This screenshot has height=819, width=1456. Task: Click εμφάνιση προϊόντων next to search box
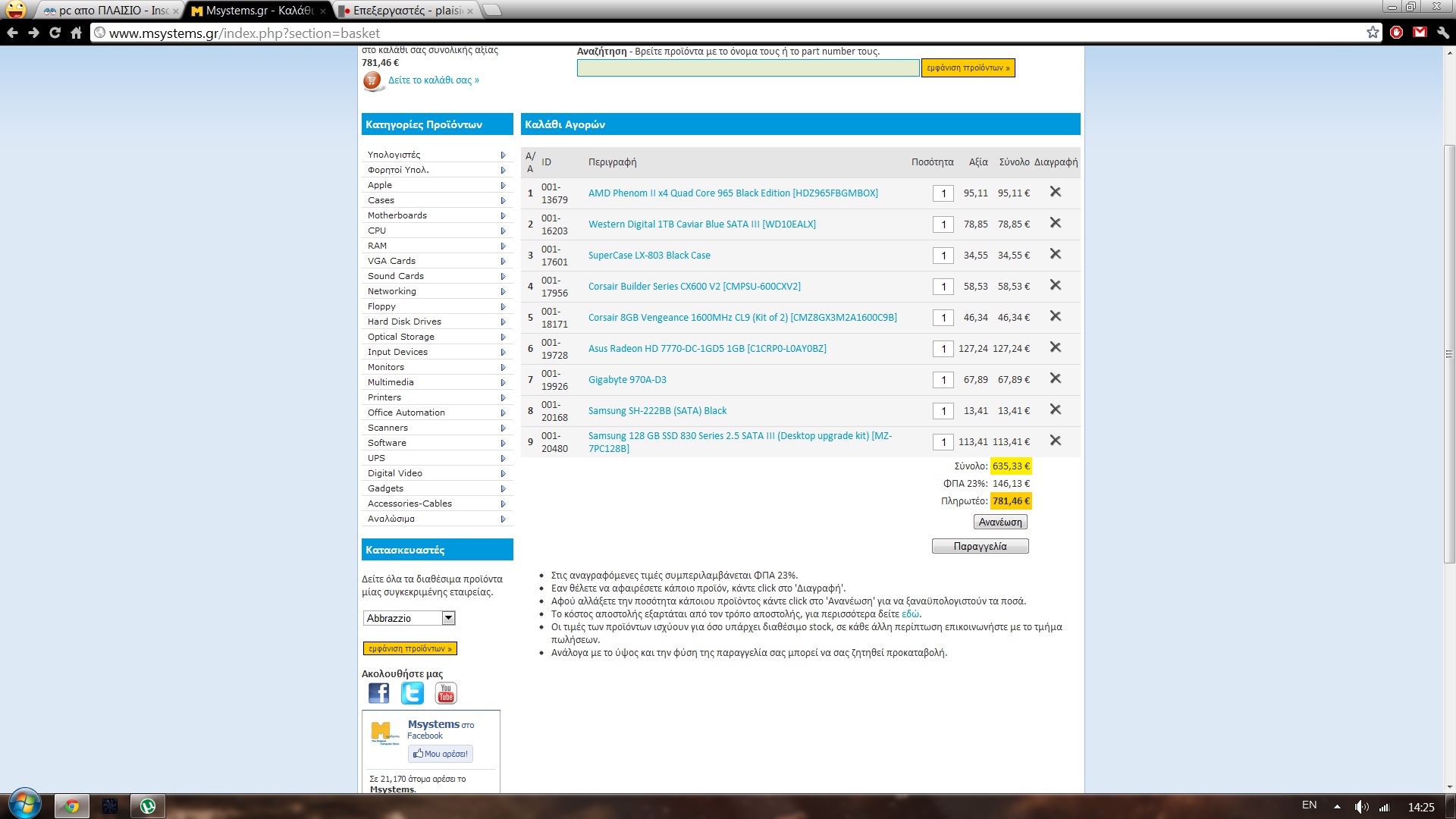968,67
